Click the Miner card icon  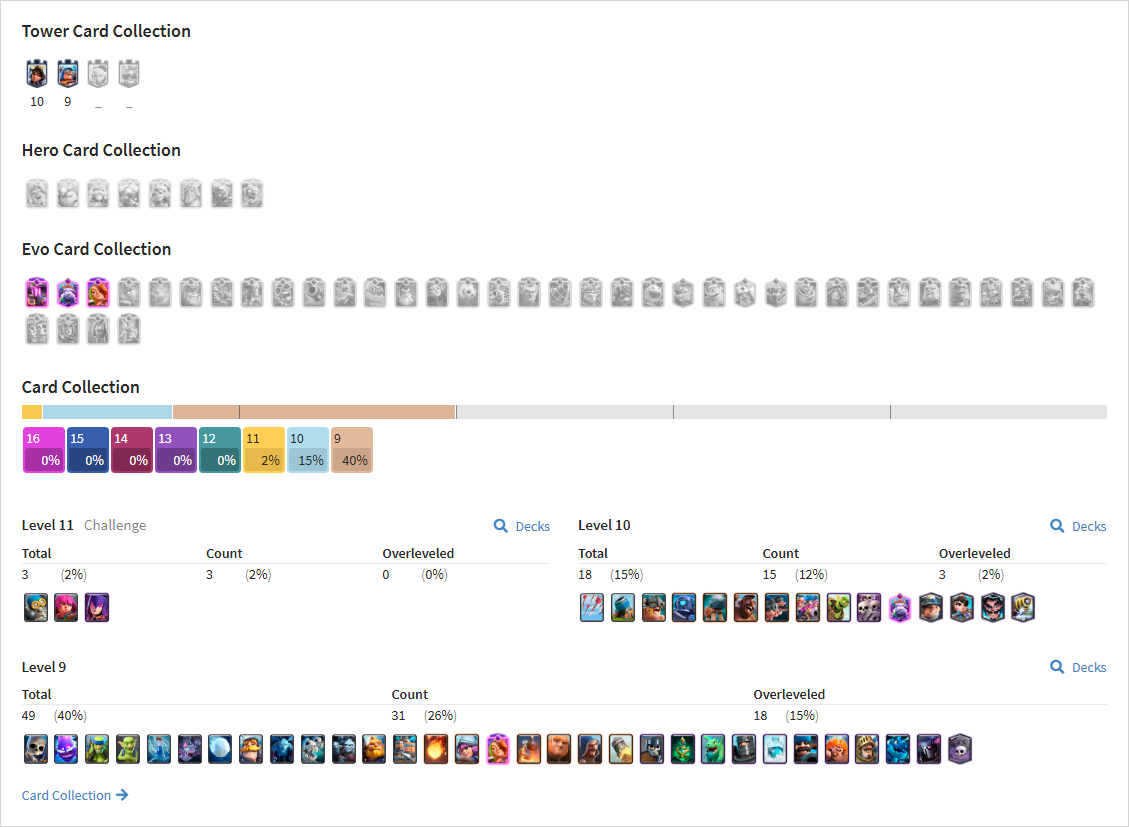pyautogui.click(x=931, y=607)
